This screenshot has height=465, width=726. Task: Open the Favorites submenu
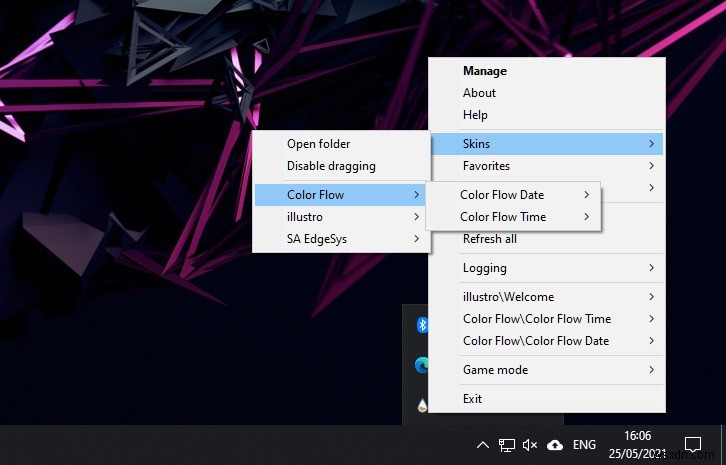[547, 166]
